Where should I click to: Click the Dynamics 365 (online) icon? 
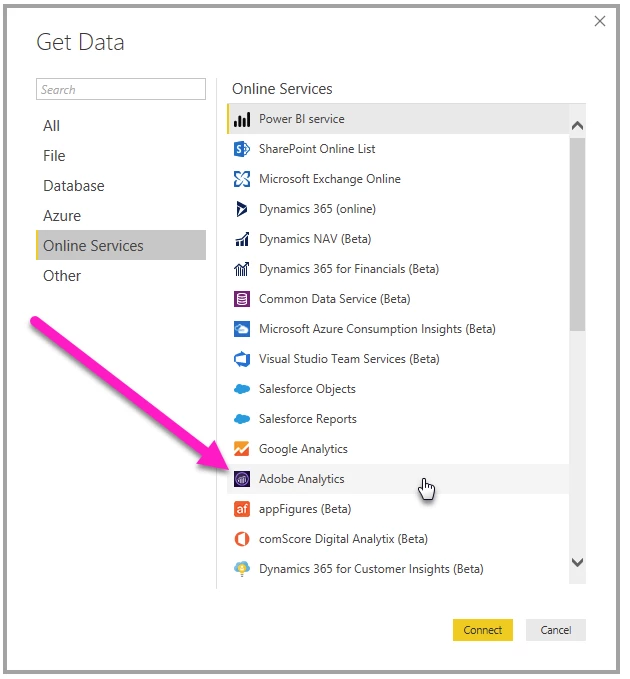pyautogui.click(x=242, y=209)
